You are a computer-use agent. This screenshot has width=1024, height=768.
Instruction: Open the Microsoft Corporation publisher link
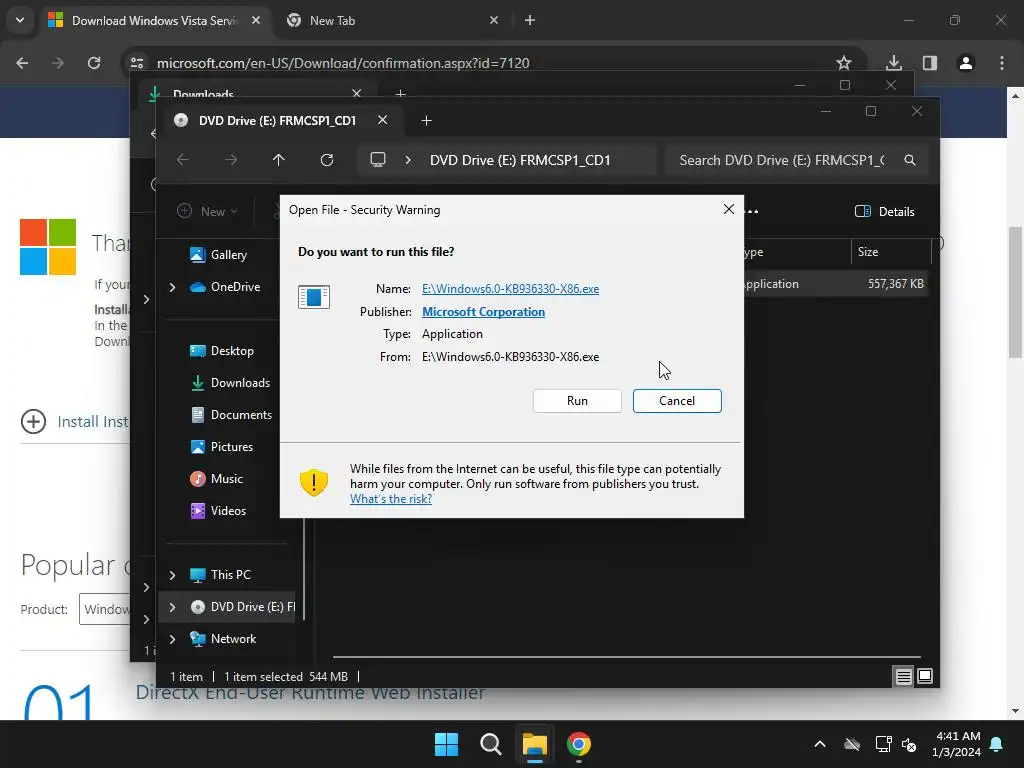point(483,312)
